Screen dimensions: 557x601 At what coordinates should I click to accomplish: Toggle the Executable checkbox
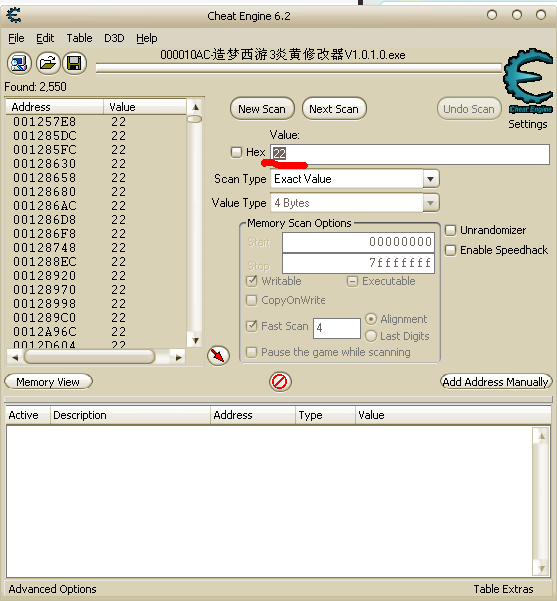[352, 282]
